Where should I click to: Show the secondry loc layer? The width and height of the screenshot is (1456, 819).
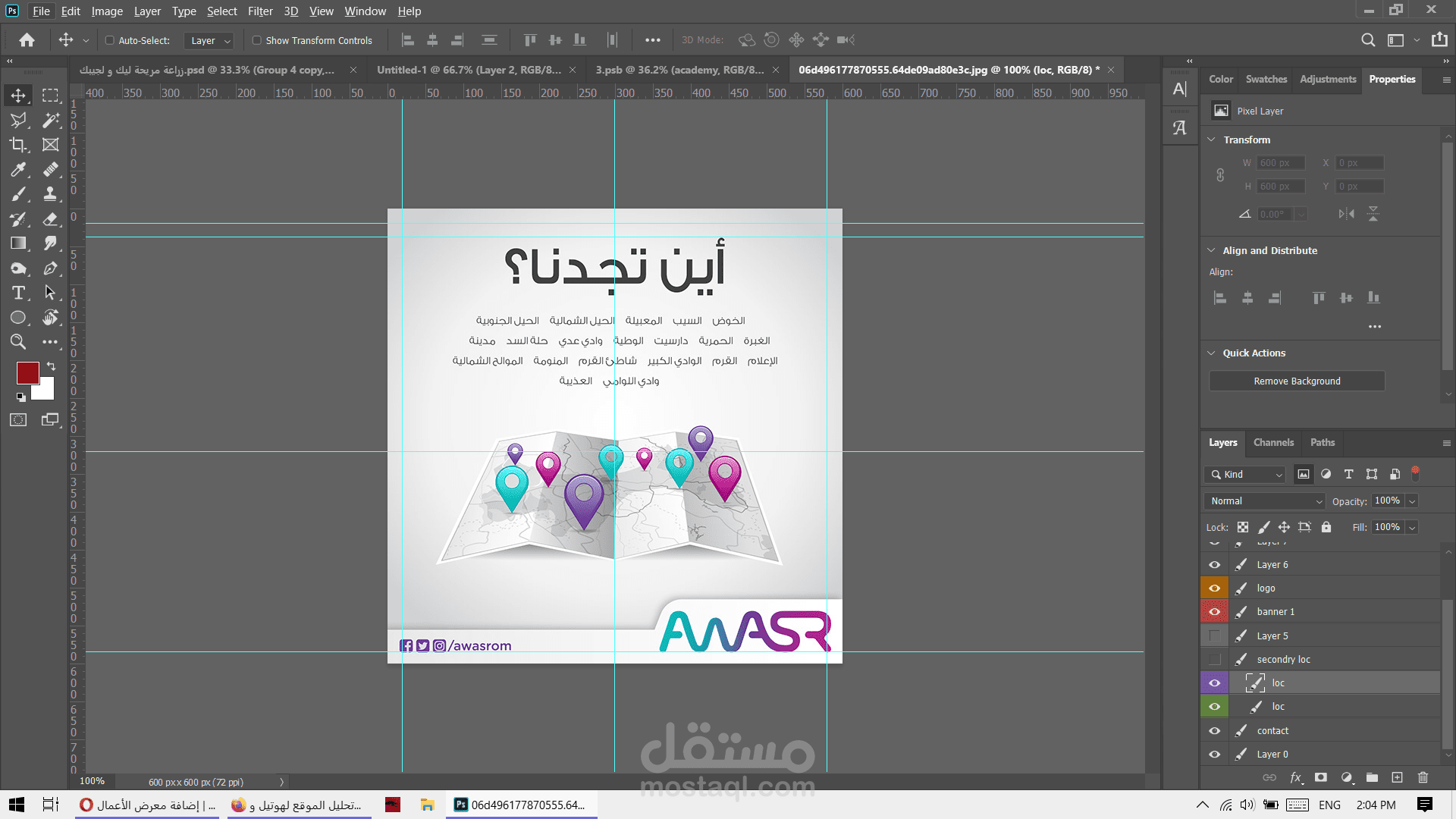1214,660
